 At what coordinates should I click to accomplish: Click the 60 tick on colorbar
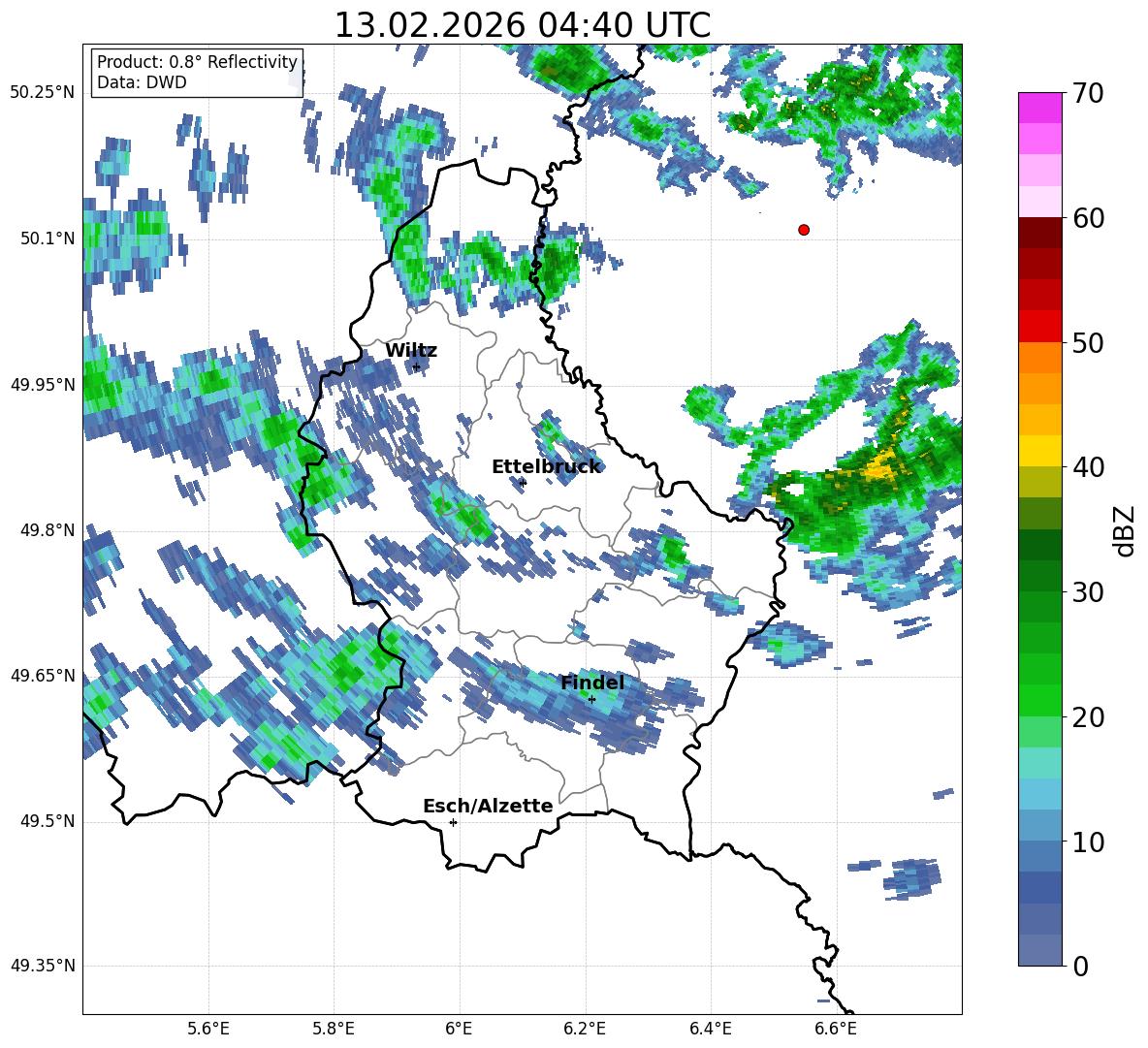pyautogui.click(x=1088, y=218)
